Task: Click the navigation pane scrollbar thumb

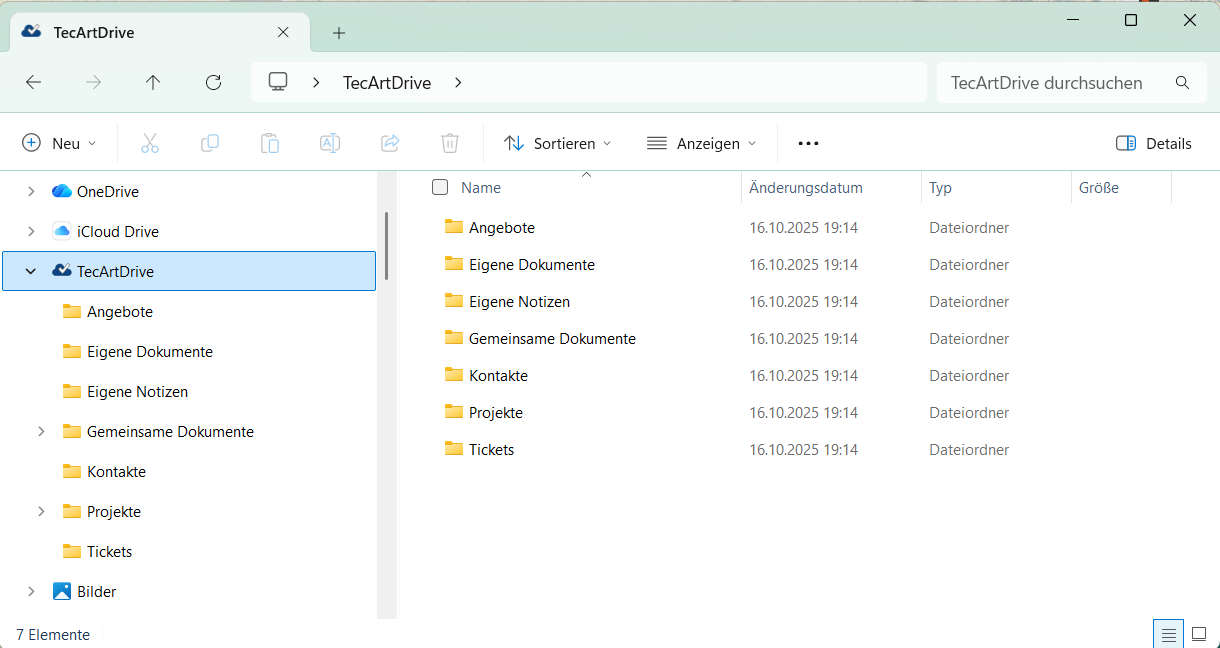Action: (386, 246)
